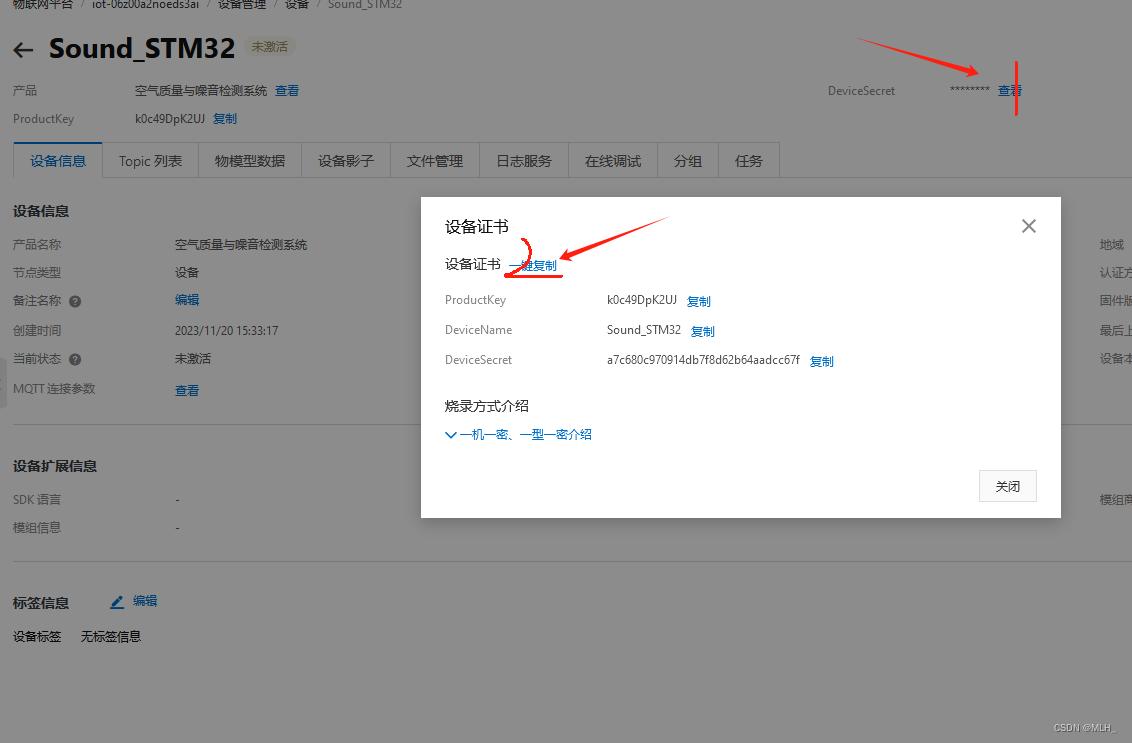Click the 节点类型 value 设备

(x=187, y=273)
